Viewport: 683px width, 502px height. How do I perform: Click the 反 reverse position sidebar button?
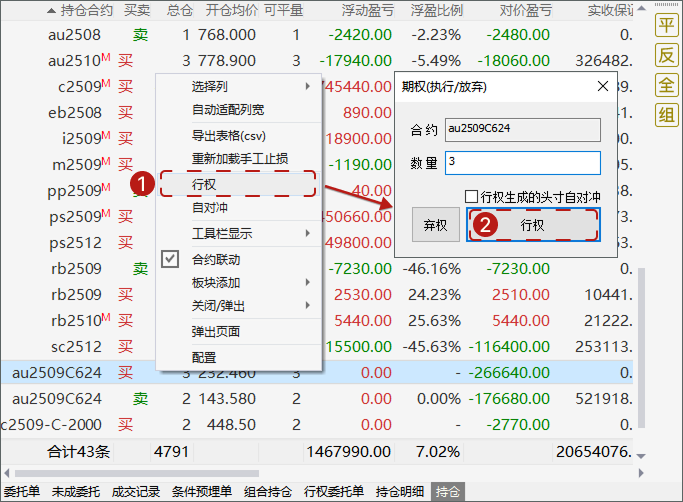[666, 55]
